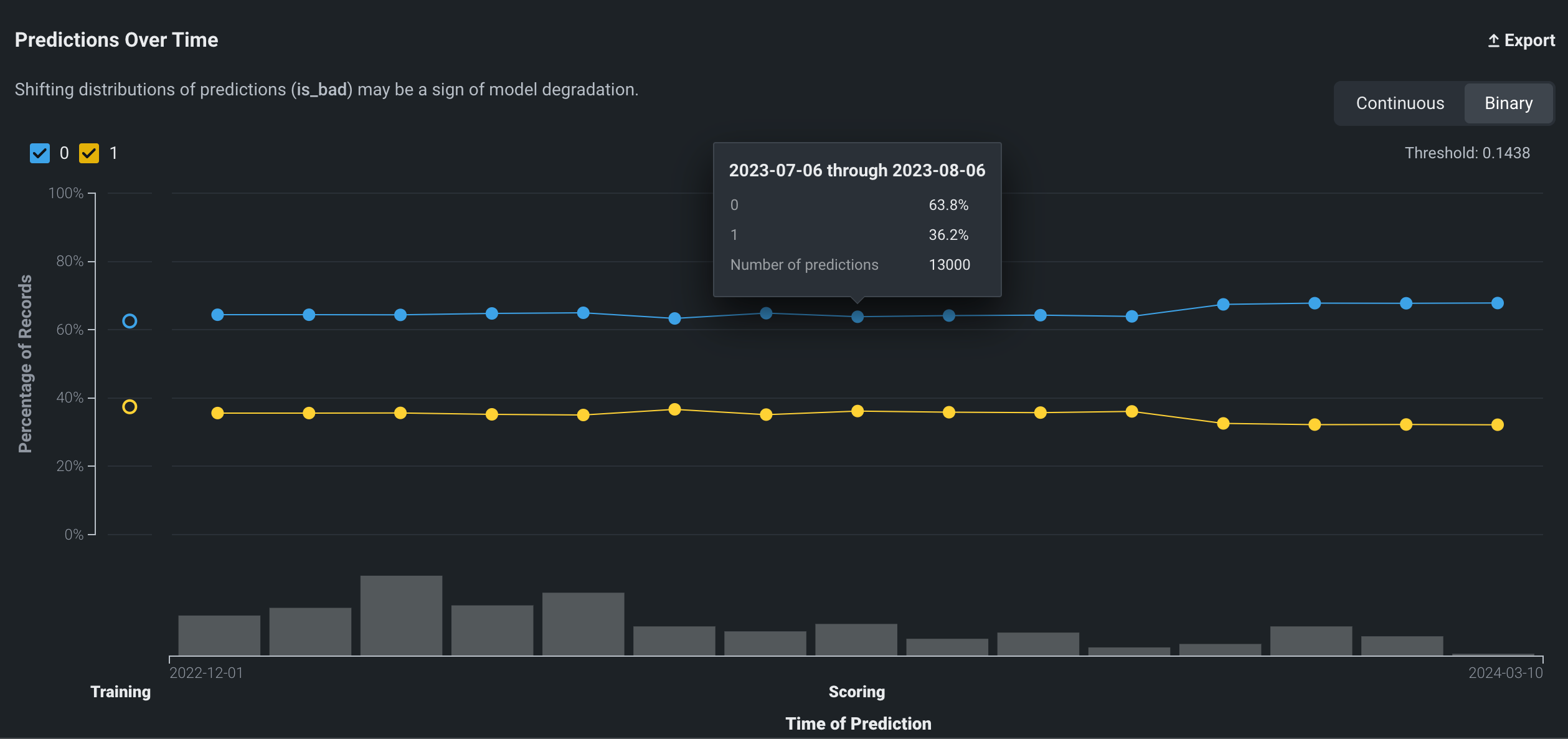
Task: Click the 2024-03-10 end date label
Action: coord(1505,673)
